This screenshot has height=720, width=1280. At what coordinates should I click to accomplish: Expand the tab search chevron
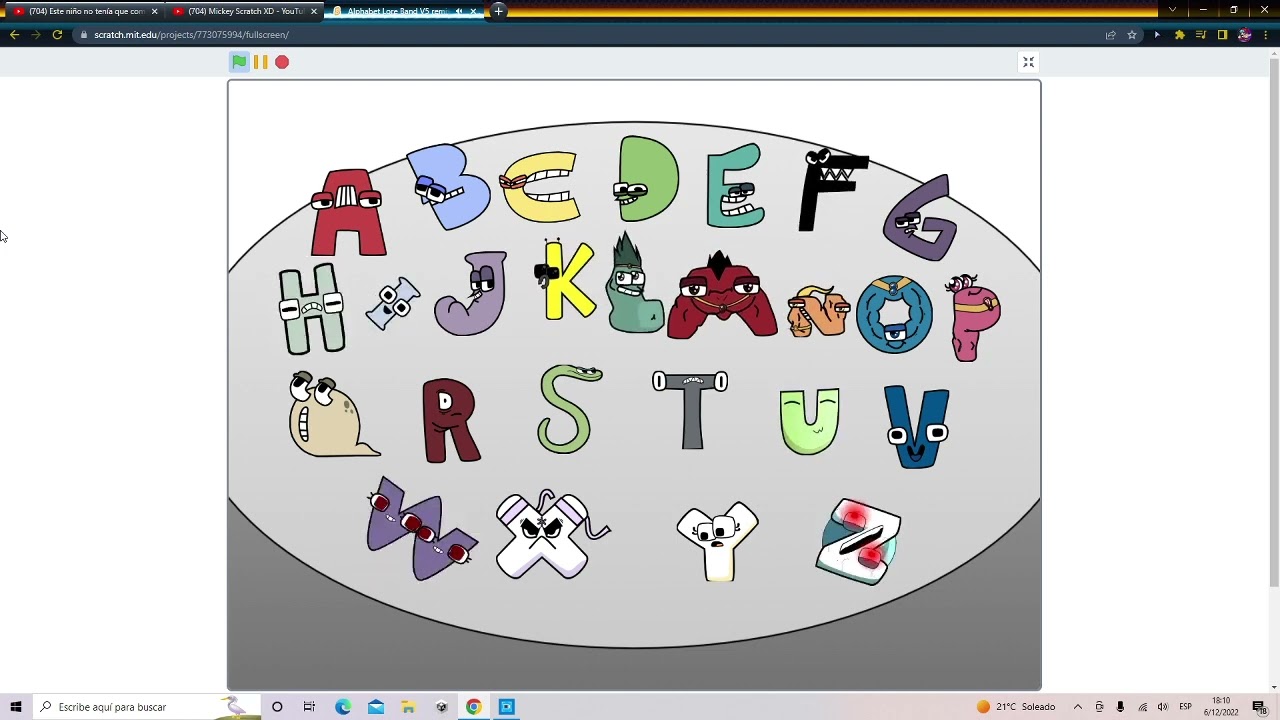coord(1173,10)
